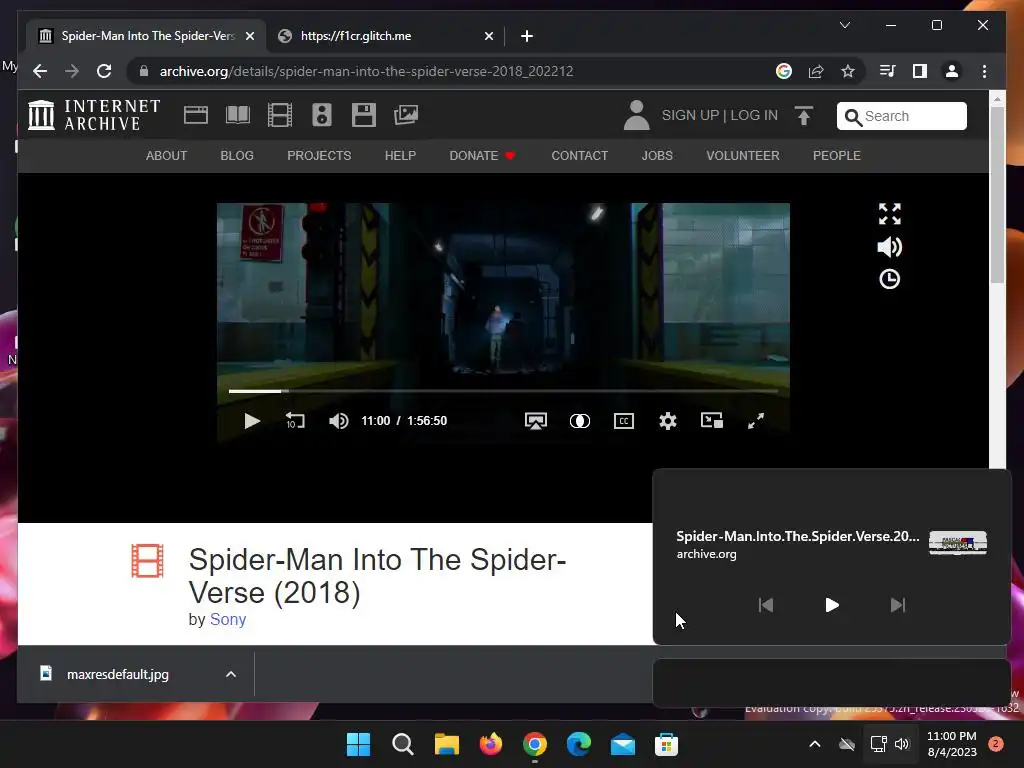Screen dimensions: 1024x768
Task: Go back to previous page
Action: coord(40,71)
